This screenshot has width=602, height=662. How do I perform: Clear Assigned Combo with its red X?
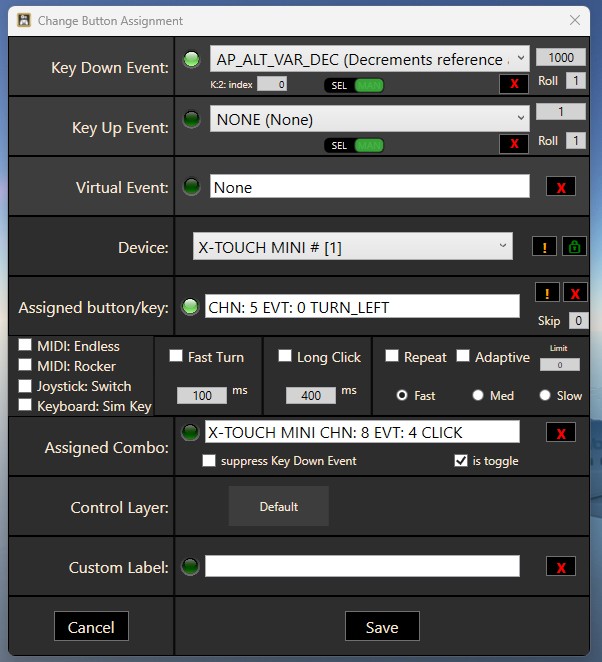(560, 432)
